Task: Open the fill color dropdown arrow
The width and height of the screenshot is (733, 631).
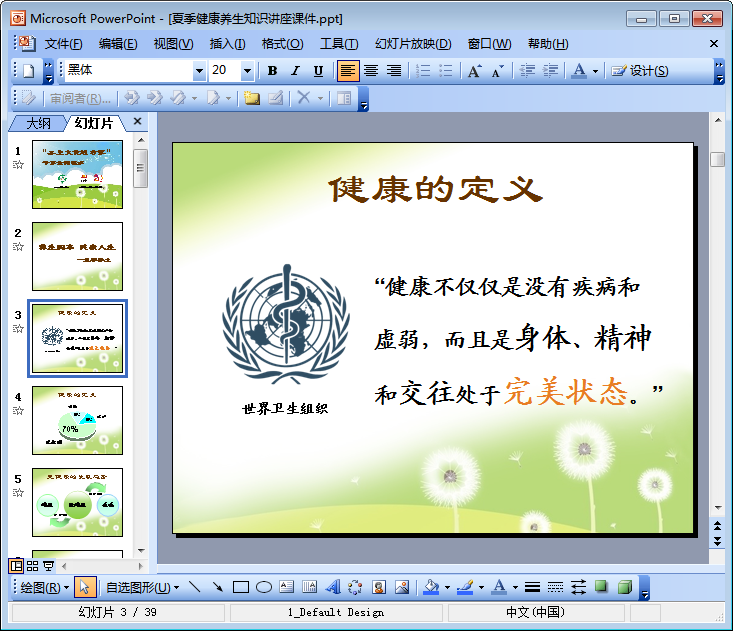Action: point(447,588)
